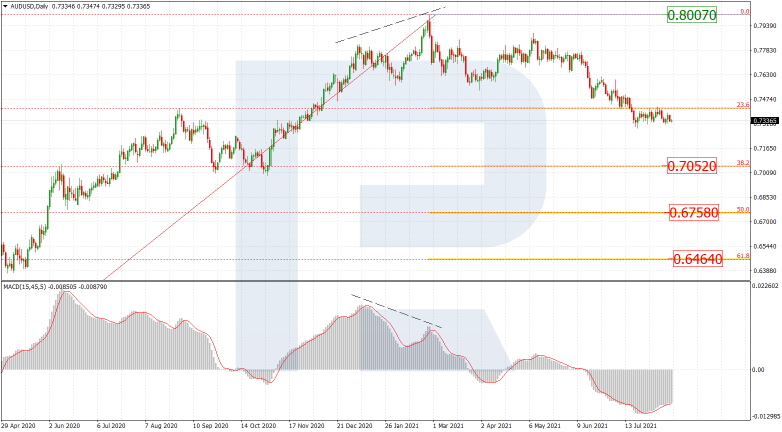
Task: Click the 2 Apr 2021 date label
Action: (x=496, y=427)
